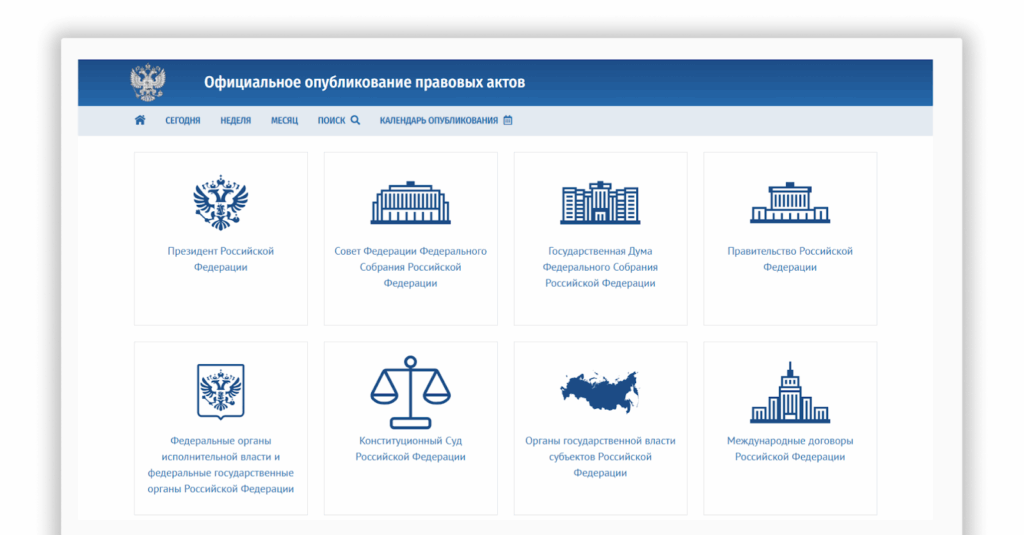Viewport: 1024px width, 535px height.
Task: Go to the Месяц menu item
Action: pos(284,121)
